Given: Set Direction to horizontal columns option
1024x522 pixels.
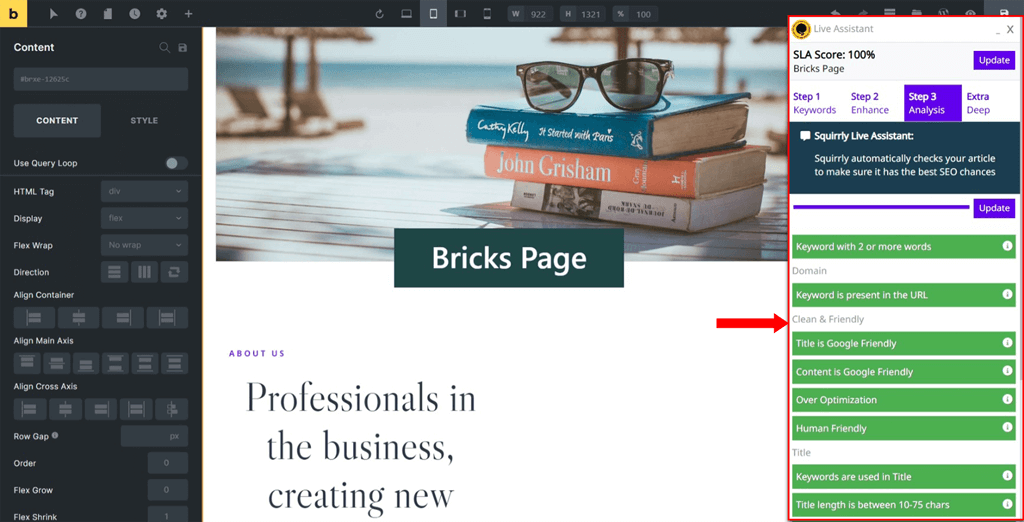Looking at the screenshot, I should point(144,272).
